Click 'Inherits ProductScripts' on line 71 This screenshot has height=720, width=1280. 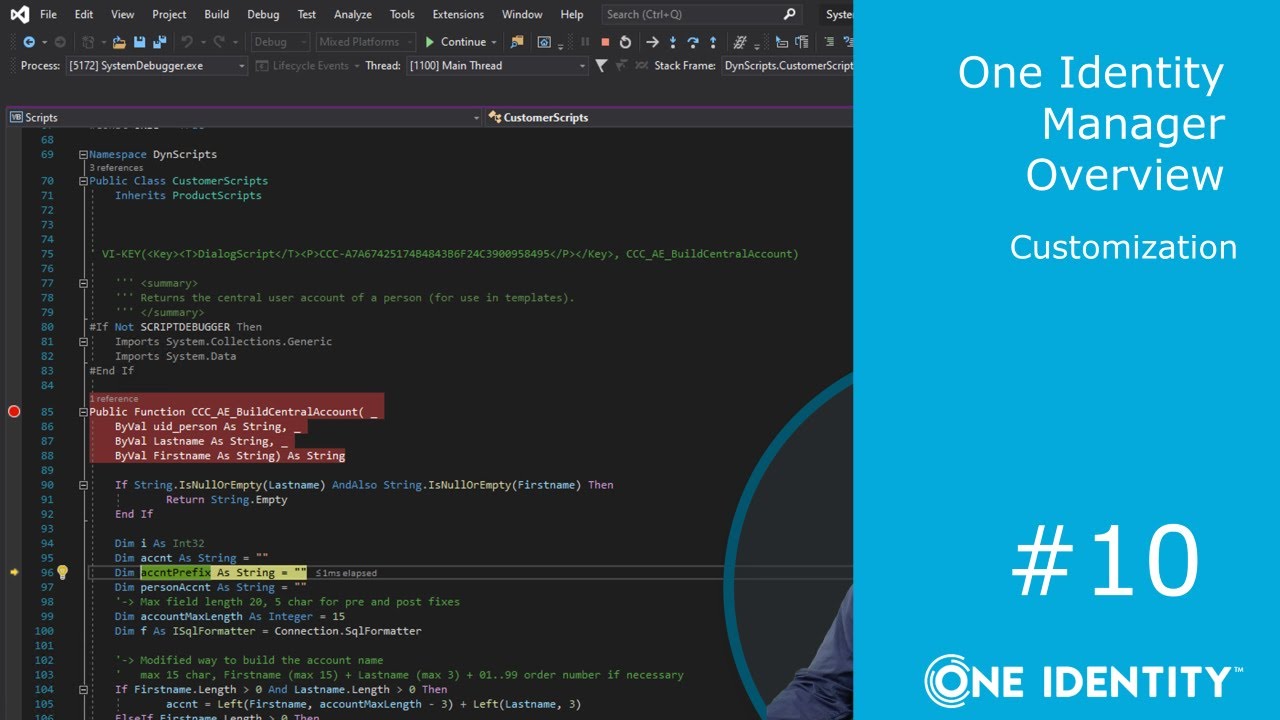click(x=188, y=196)
